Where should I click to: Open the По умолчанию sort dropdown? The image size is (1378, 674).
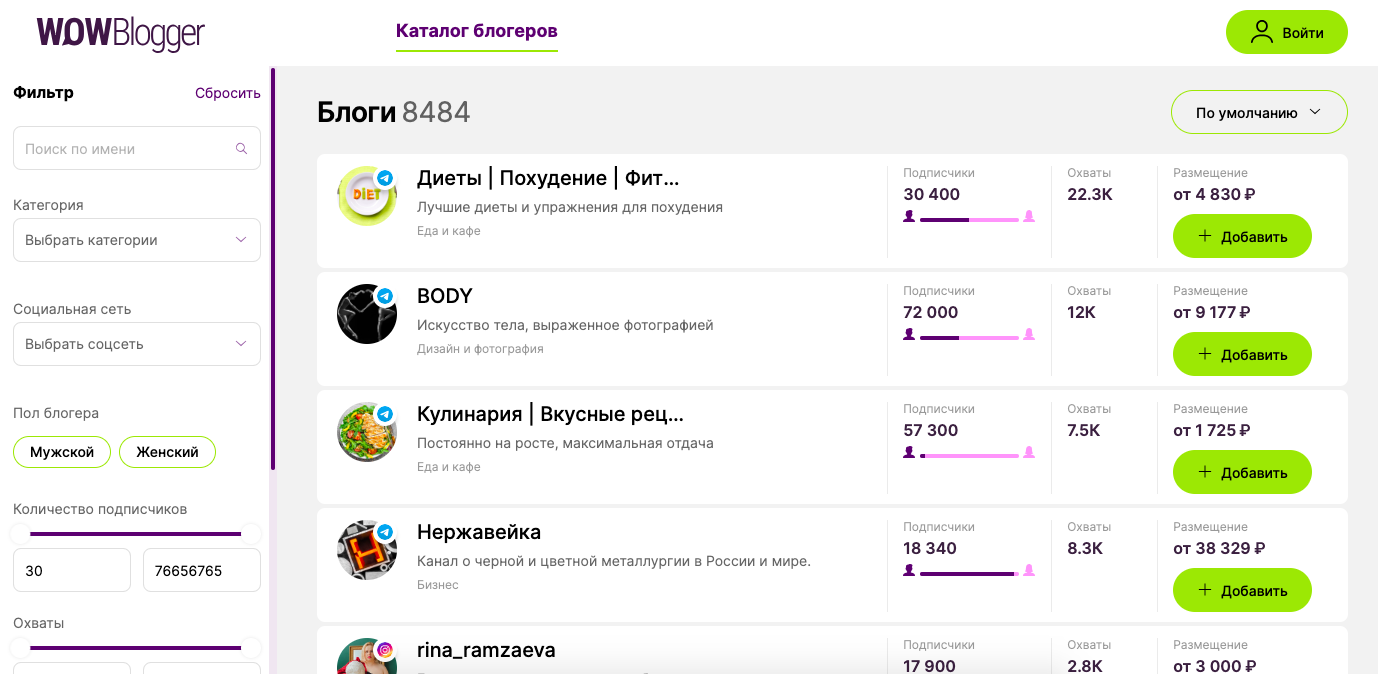click(1259, 112)
